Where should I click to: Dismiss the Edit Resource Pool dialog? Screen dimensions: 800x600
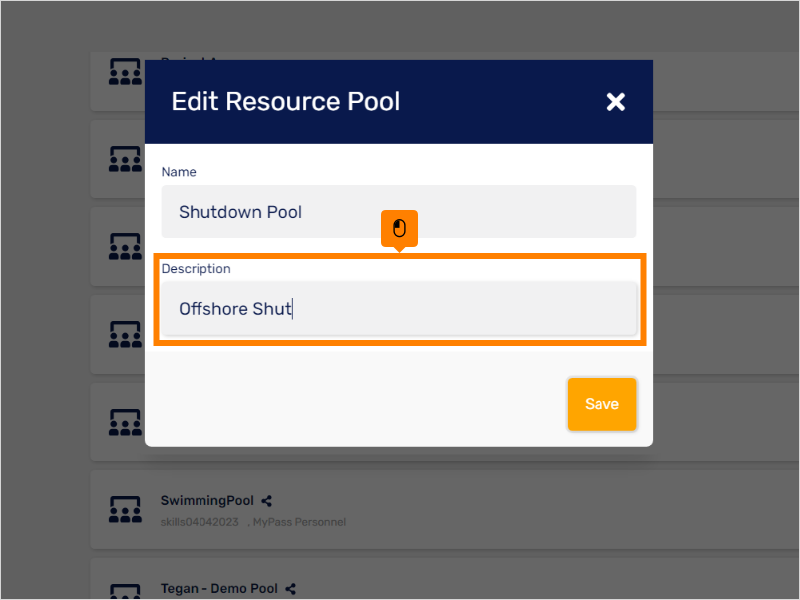click(x=615, y=101)
